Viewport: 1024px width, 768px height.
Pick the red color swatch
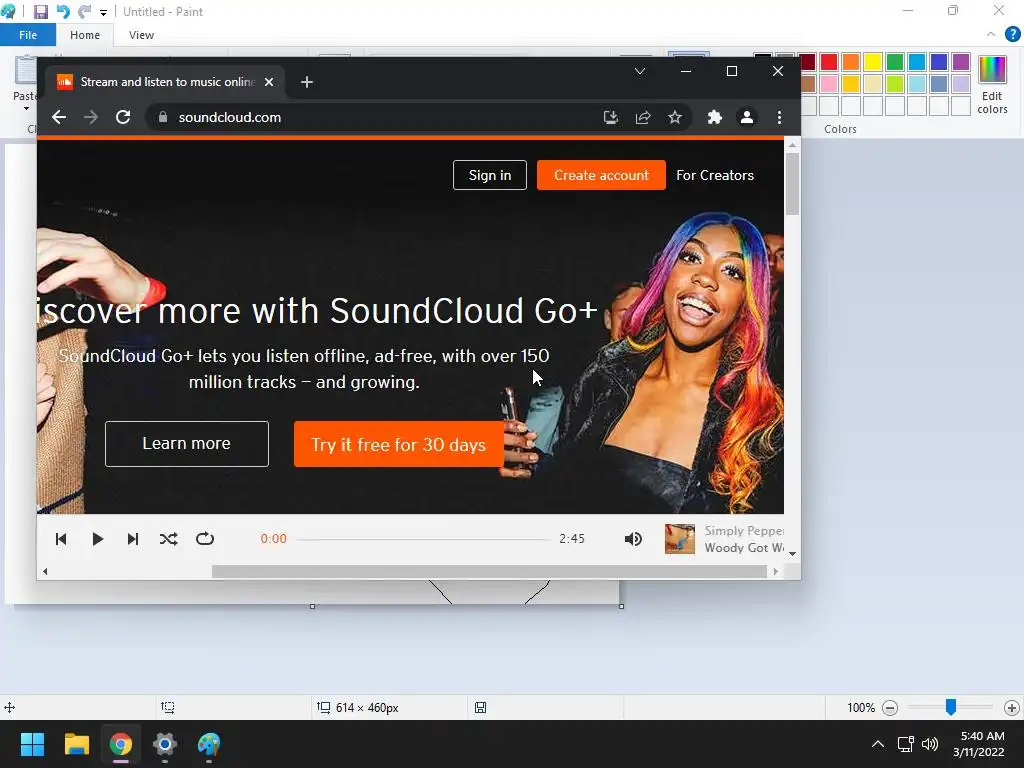[829, 61]
